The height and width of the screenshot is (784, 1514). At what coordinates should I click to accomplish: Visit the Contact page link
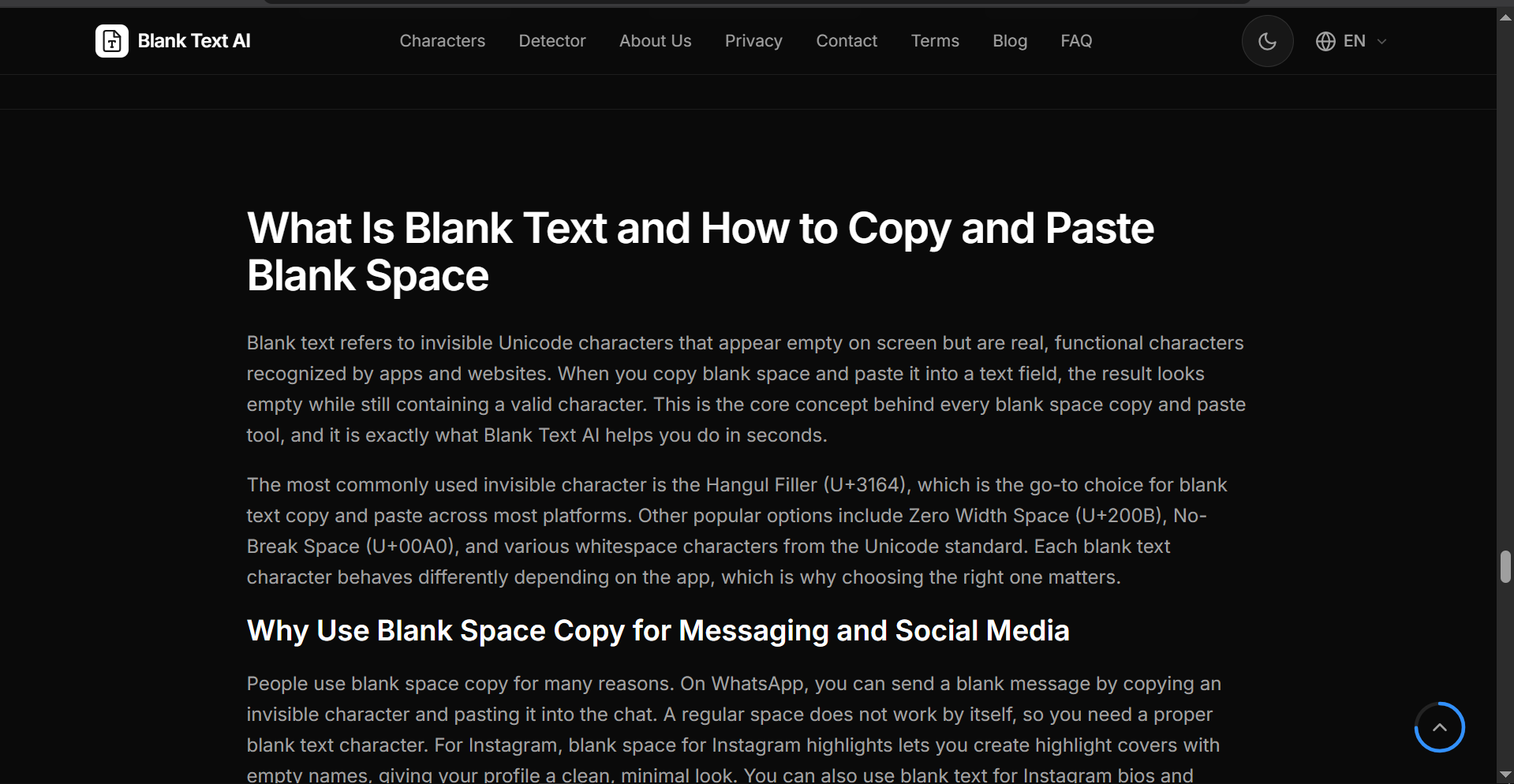pyautogui.click(x=847, y=41)
